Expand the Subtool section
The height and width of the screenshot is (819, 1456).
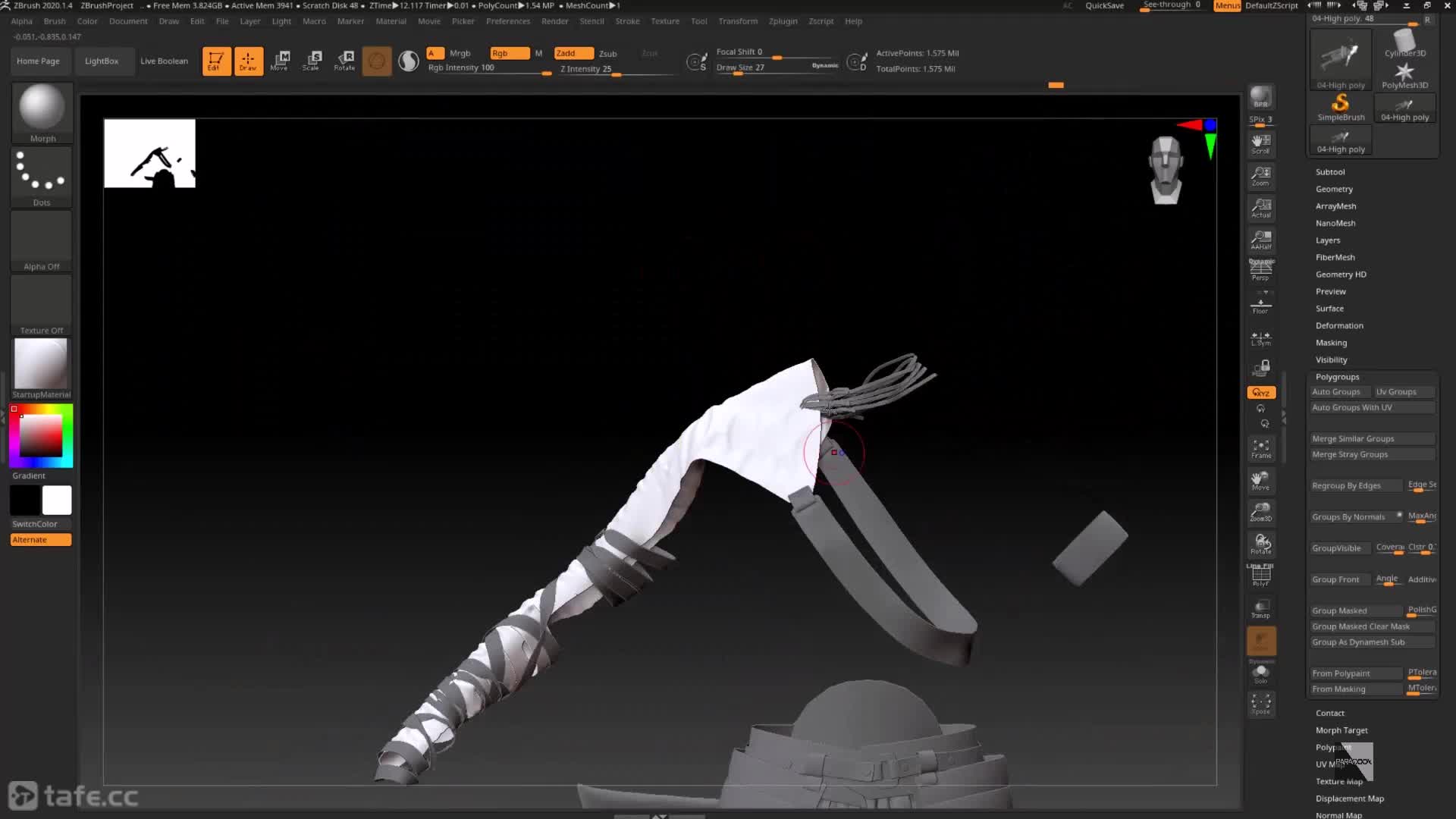1330,172
